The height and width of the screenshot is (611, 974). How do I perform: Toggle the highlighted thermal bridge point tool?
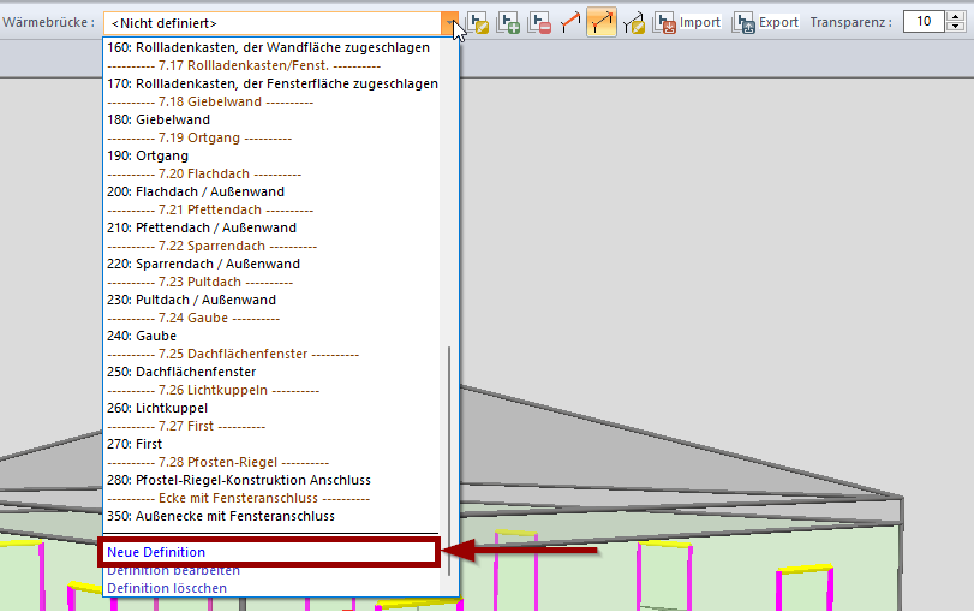pos(601,22)
